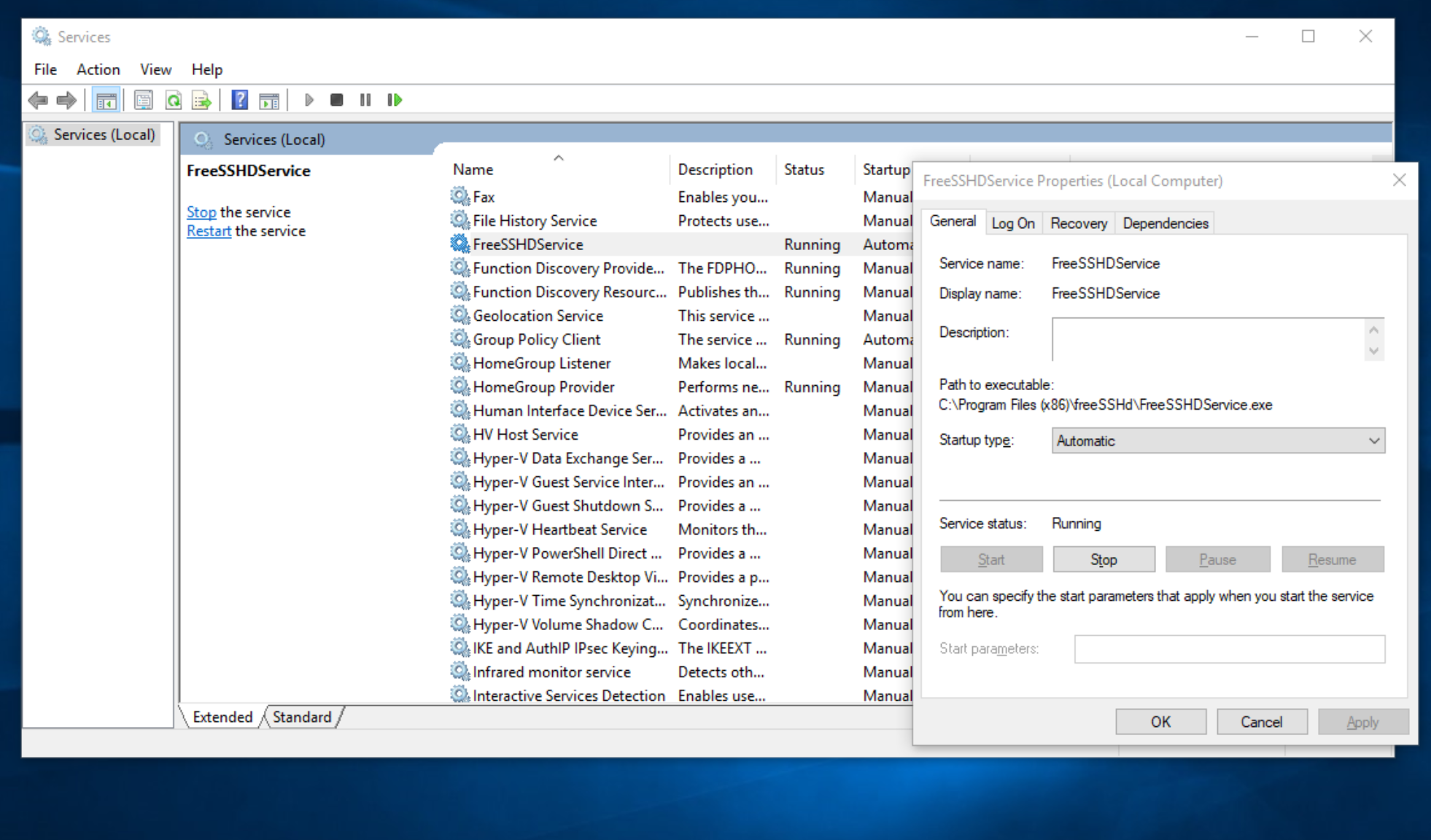Click the gear icon beside Geolocation Service

click(459, 315)
